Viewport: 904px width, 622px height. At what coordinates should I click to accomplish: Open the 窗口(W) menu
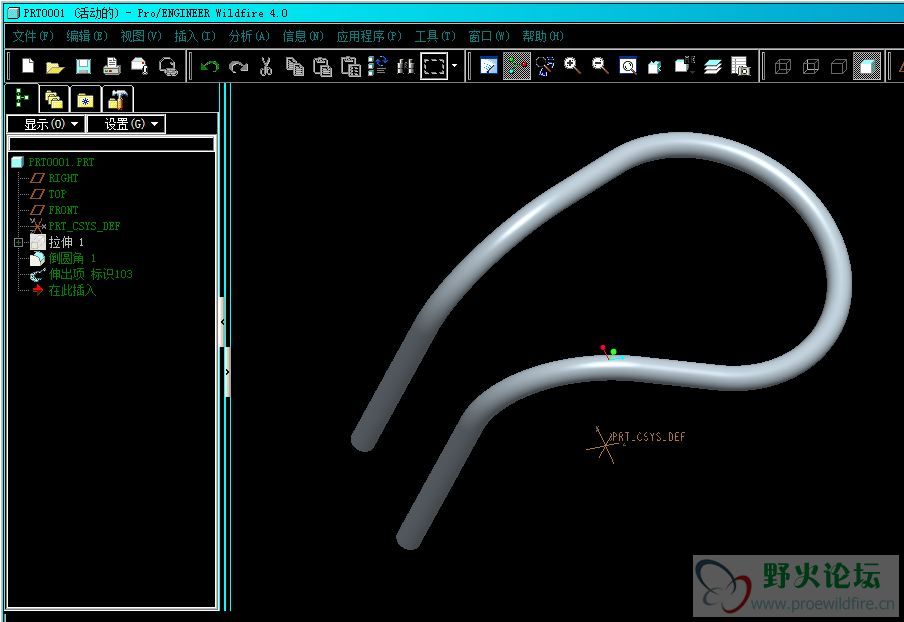[489, 36]
